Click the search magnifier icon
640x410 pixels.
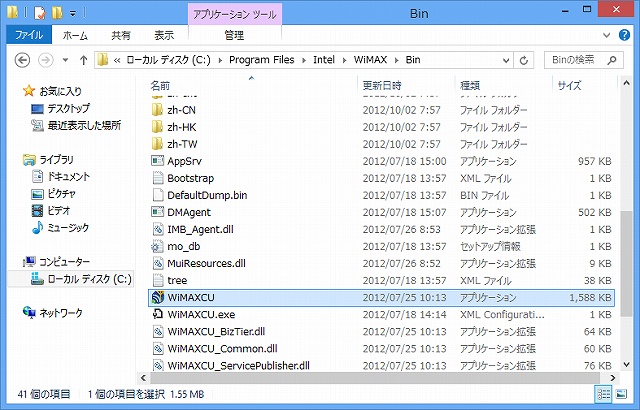click(611, 60)
